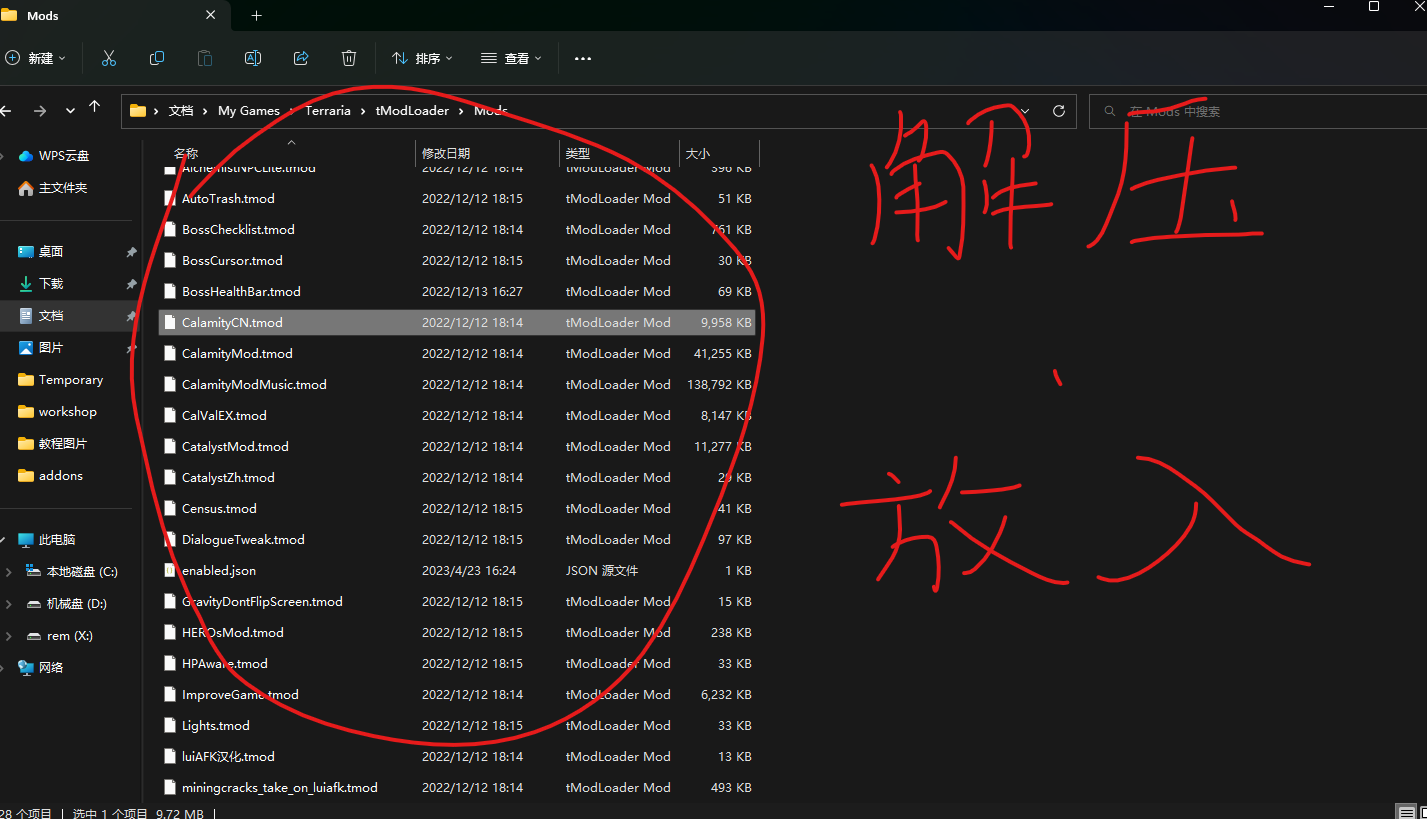The height and width of the screenshot is (819, 1427).
Task: Click the Delete trash can icon
Action: (x=349, y=58)
